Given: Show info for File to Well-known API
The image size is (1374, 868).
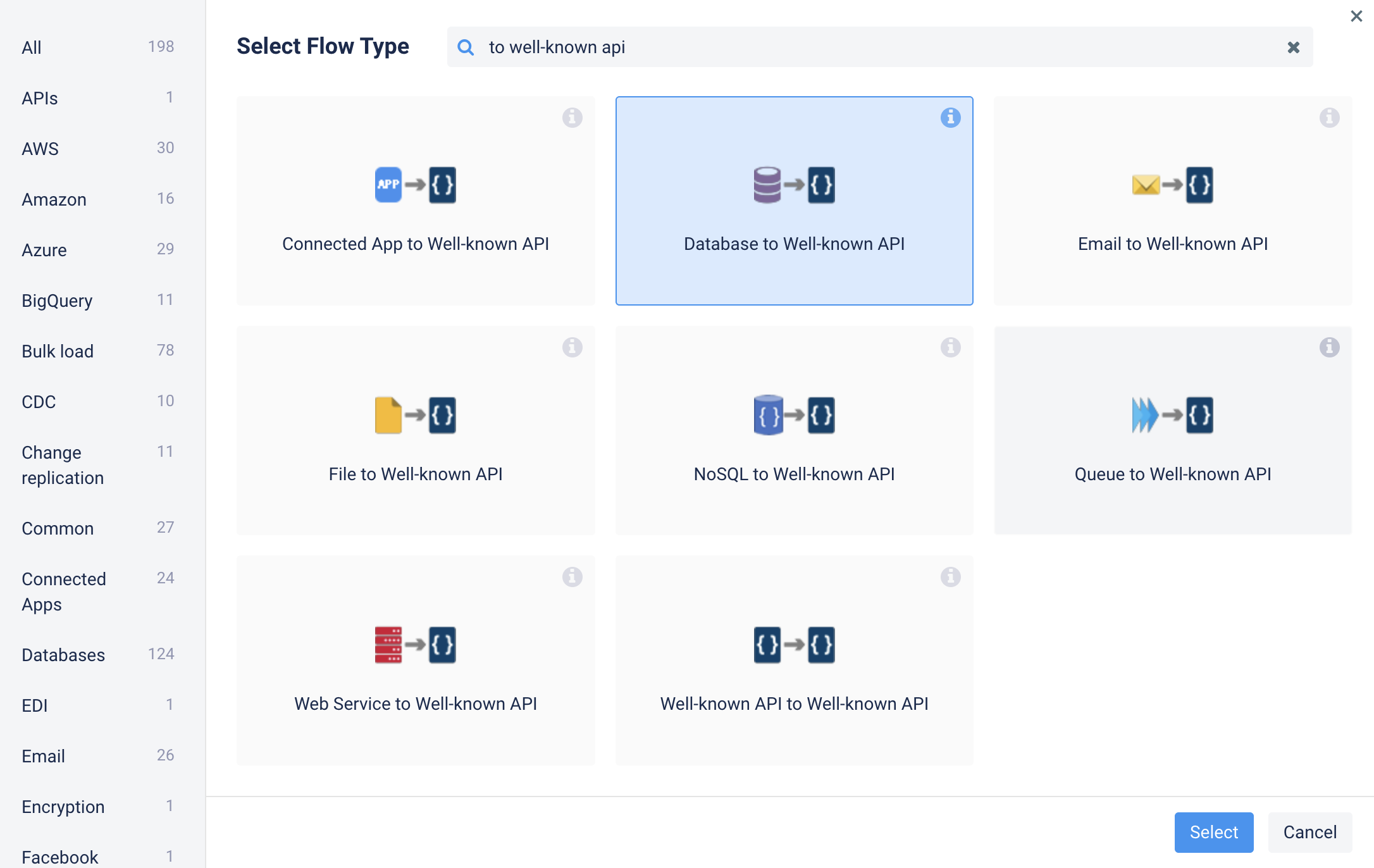Looking at the screenshot, I should (572, 347).
